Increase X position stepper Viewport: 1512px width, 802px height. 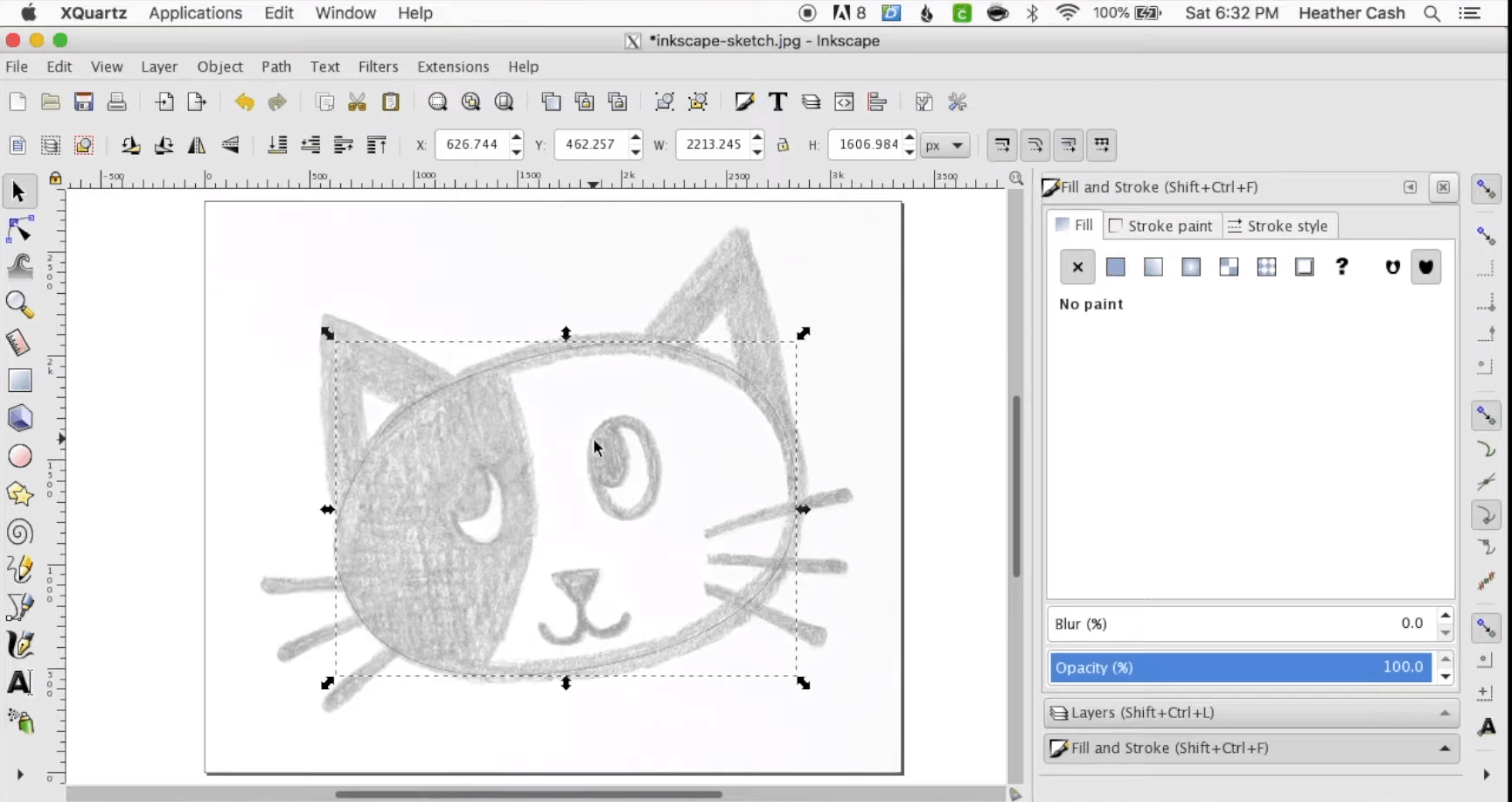click(516, 137)
